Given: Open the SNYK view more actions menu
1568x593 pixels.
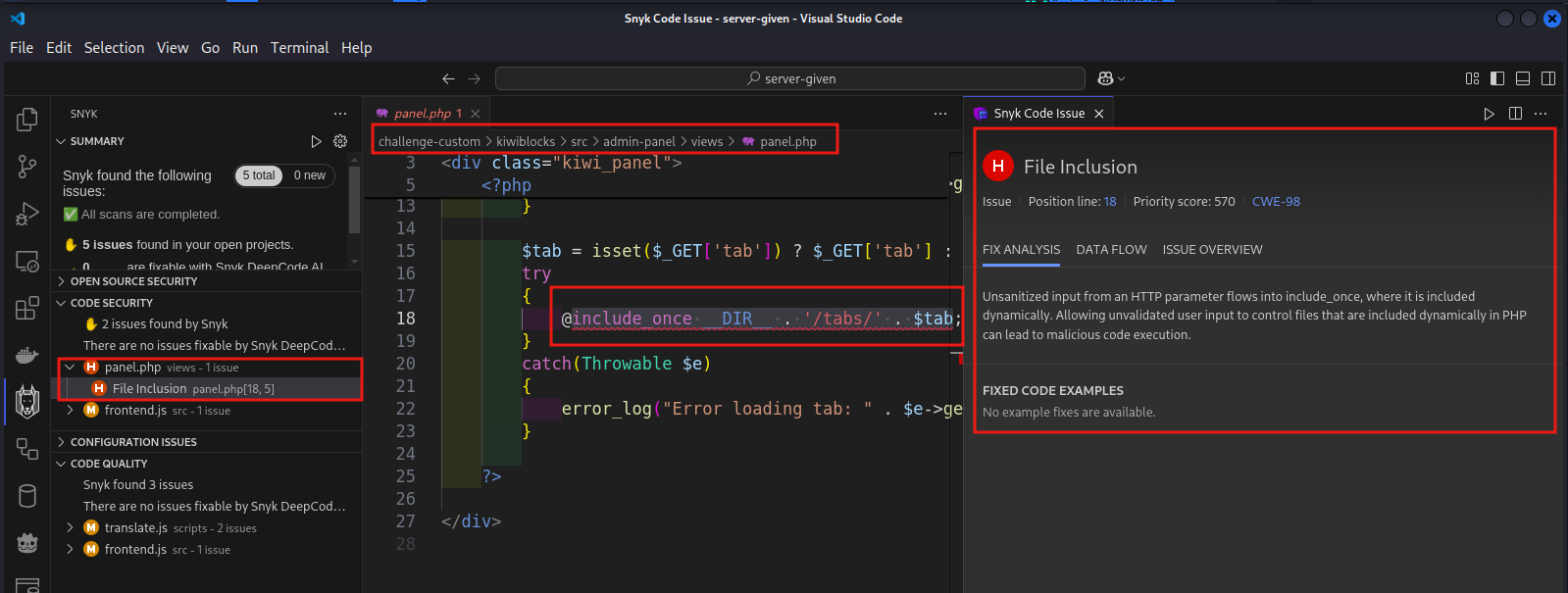Looking at the screenshot, I should [x=340, y=114].
